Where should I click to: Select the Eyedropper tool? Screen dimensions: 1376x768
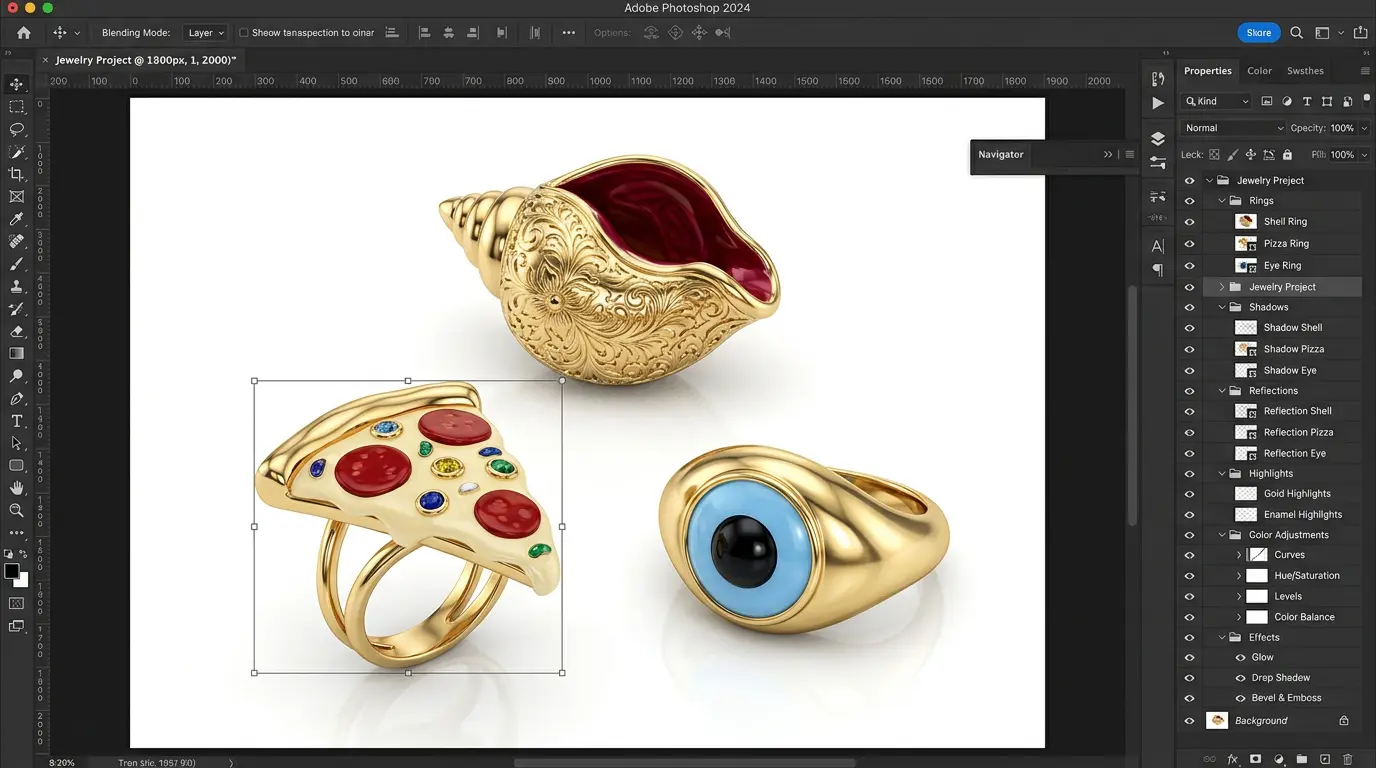pos(16,219)
